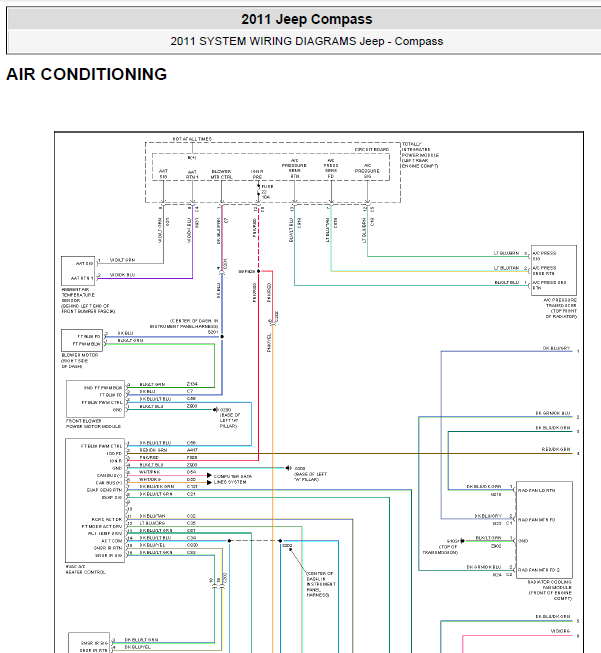This screenshot has width=601, height=653.
Task: Click the "2011 Jeep Compass" title
Action: (307, 19)
